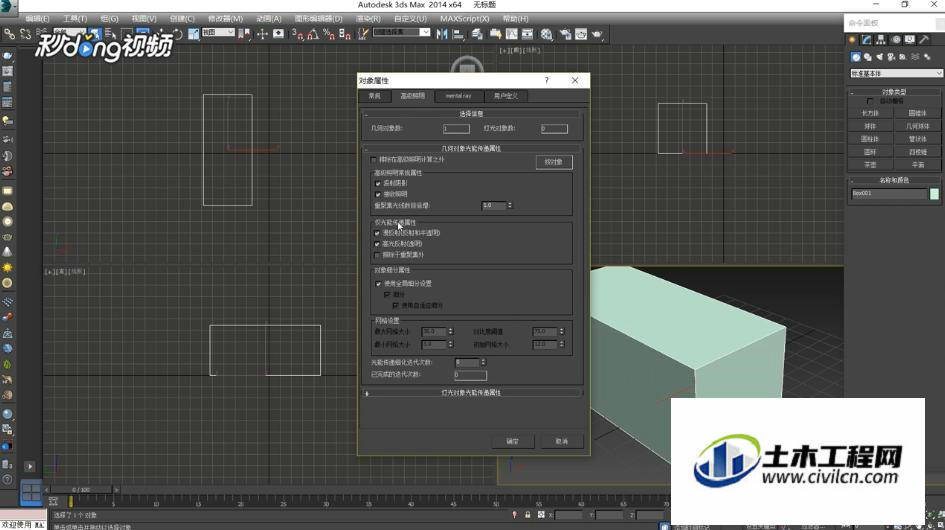945x530 pixels.
Task: Switch to the Utilities command panel tab
Action: point(924,40)
